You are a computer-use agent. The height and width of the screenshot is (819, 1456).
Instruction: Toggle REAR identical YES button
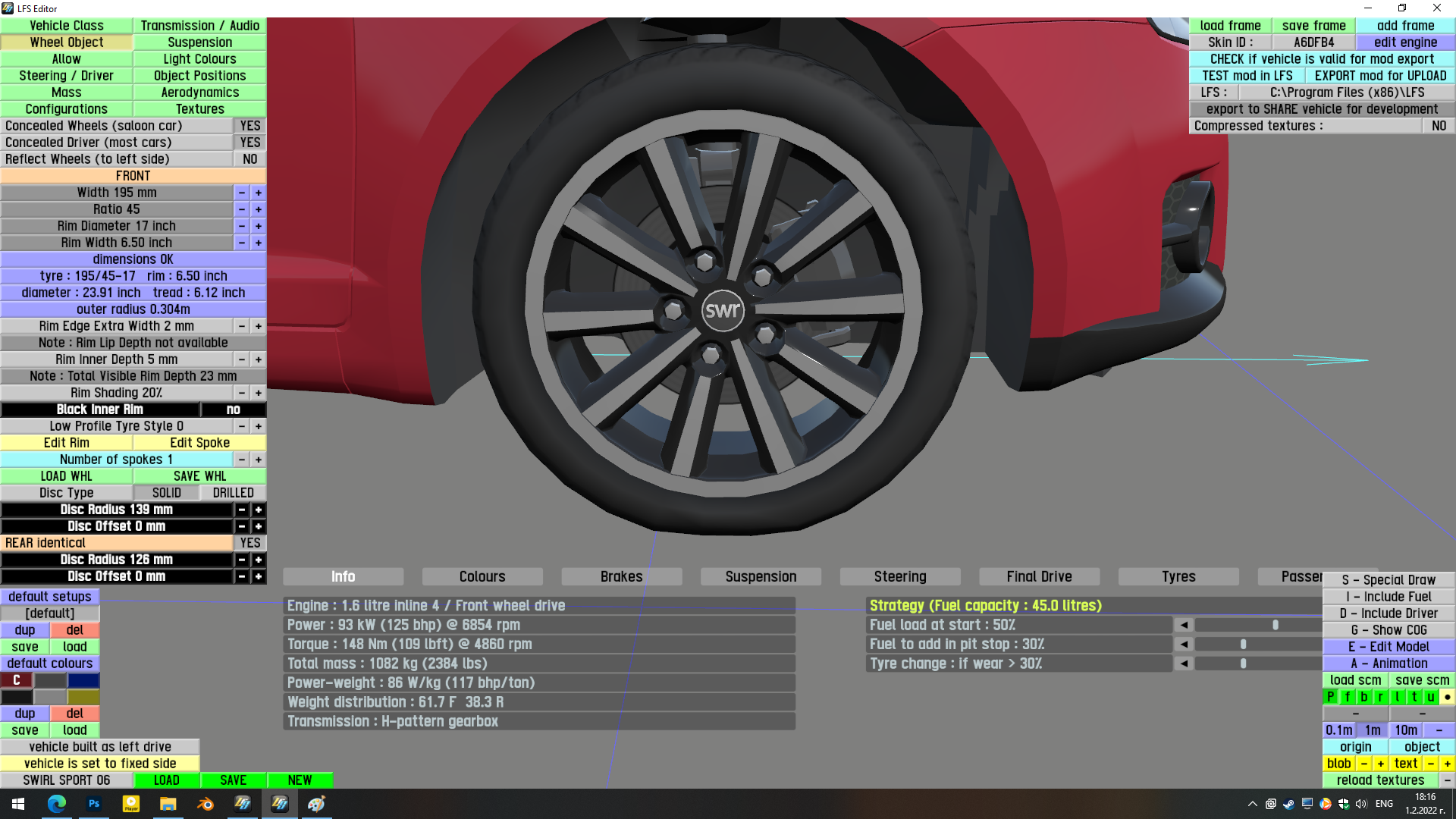click(x=249, y=543)
